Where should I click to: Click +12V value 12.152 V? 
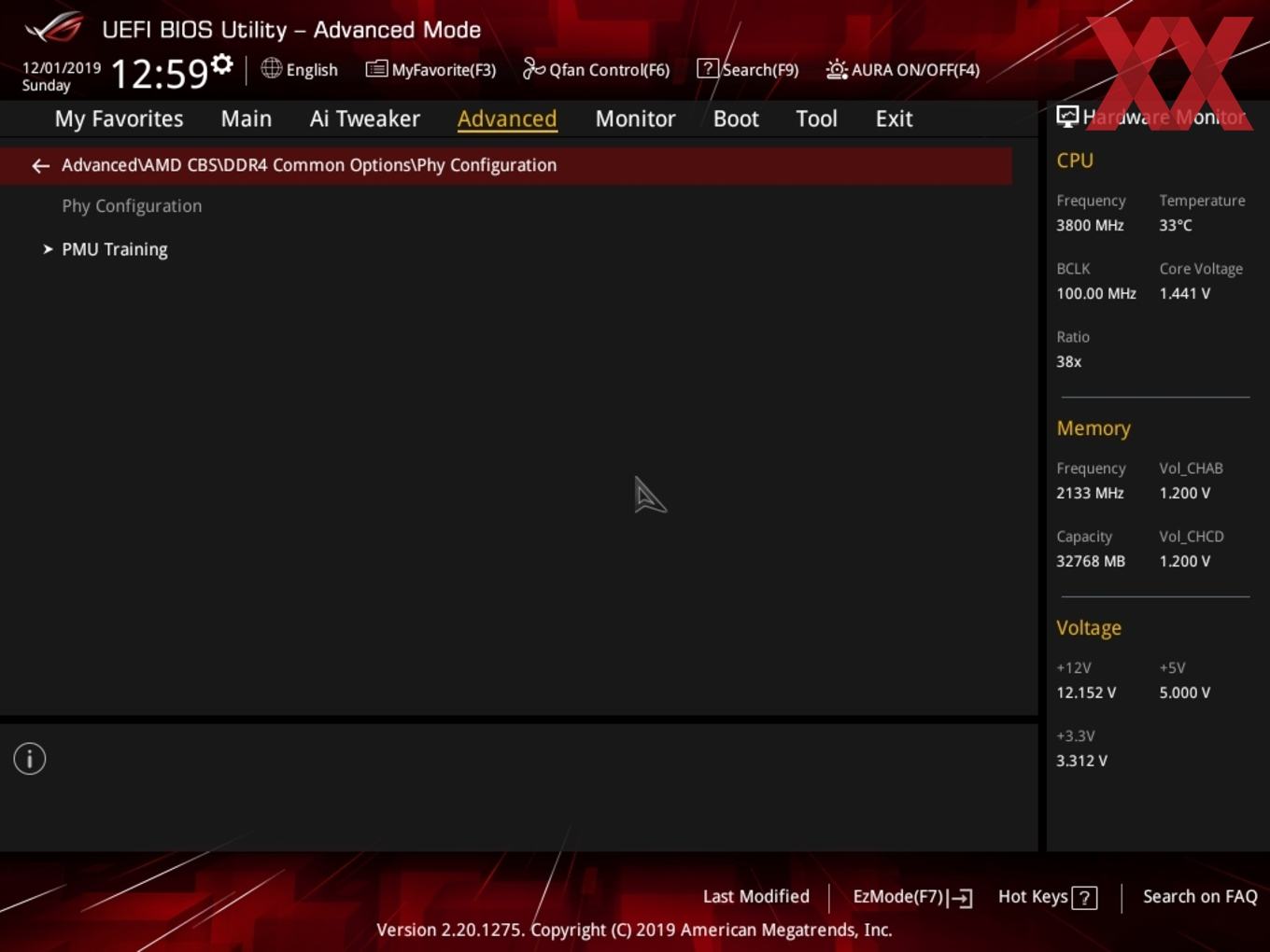click(1086, 693)
